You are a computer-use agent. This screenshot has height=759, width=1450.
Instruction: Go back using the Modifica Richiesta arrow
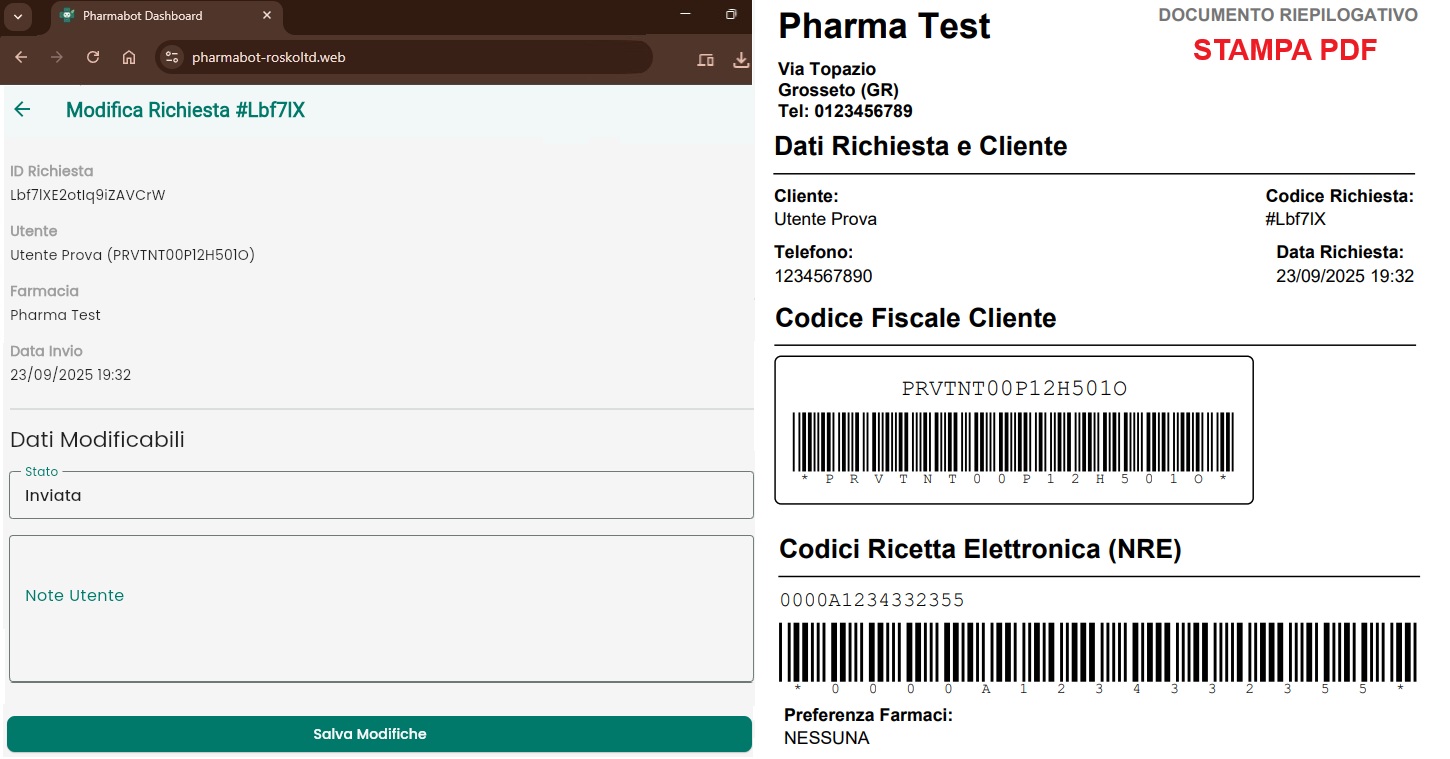click(22, 110)
